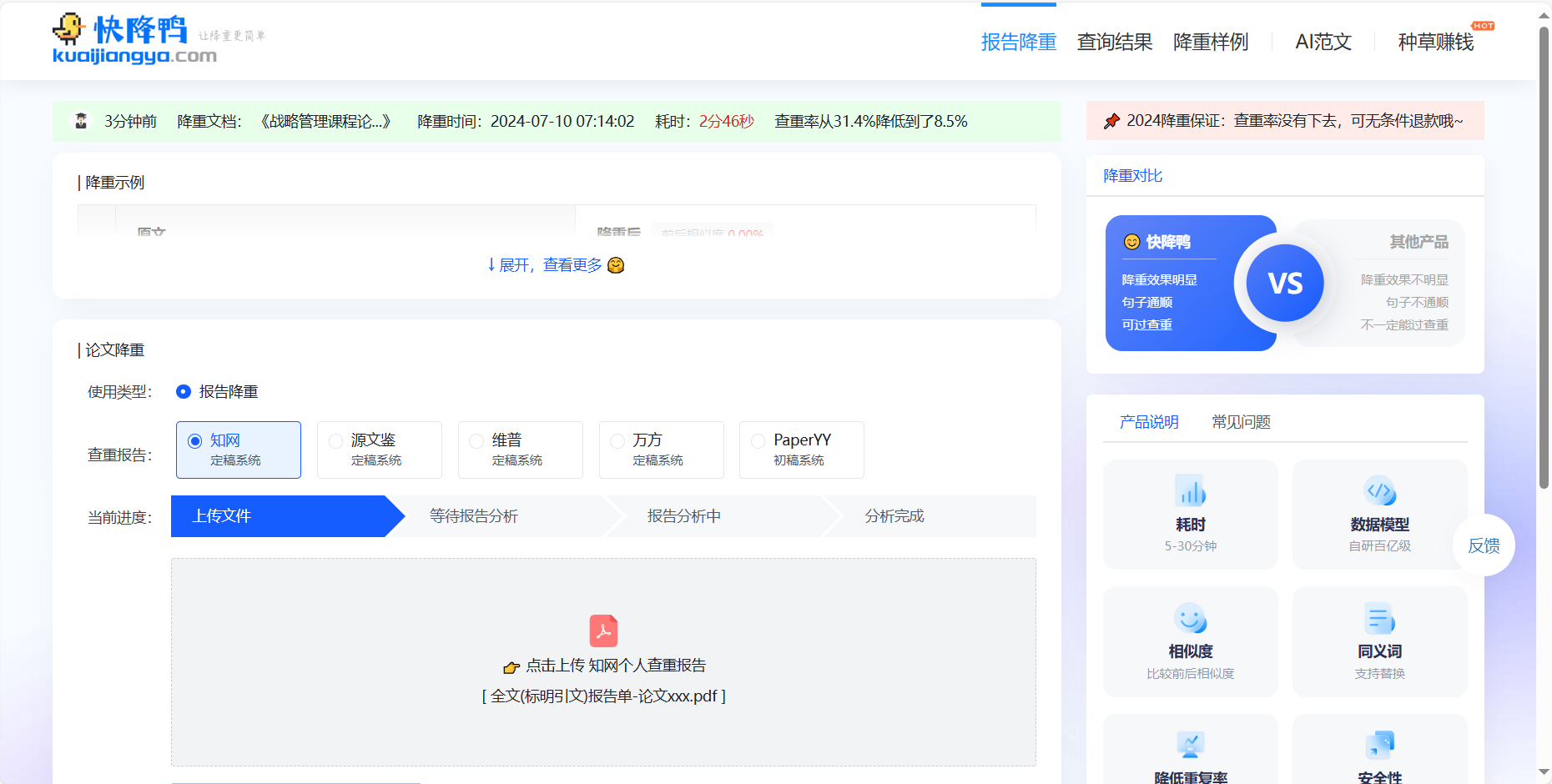The image size is (1552, 784).
Task: Open the 查询结果 navigation item
Action: [1114, 42]
